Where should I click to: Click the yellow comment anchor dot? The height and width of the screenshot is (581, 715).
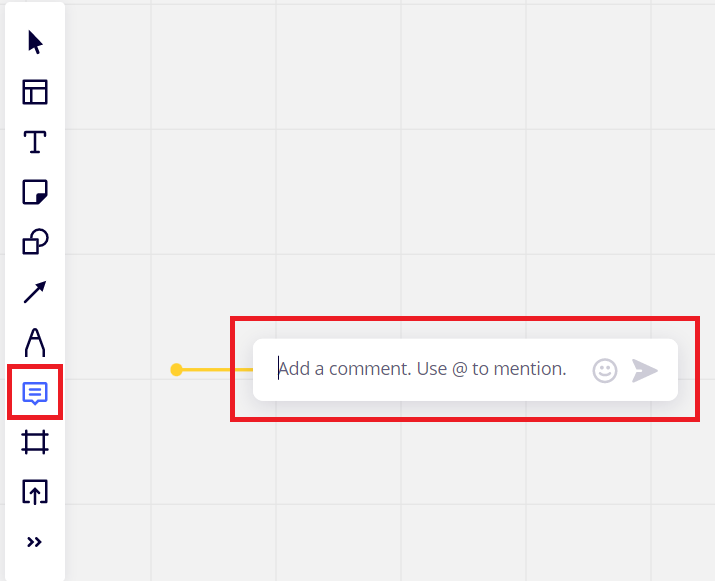(x=177, y=370)
